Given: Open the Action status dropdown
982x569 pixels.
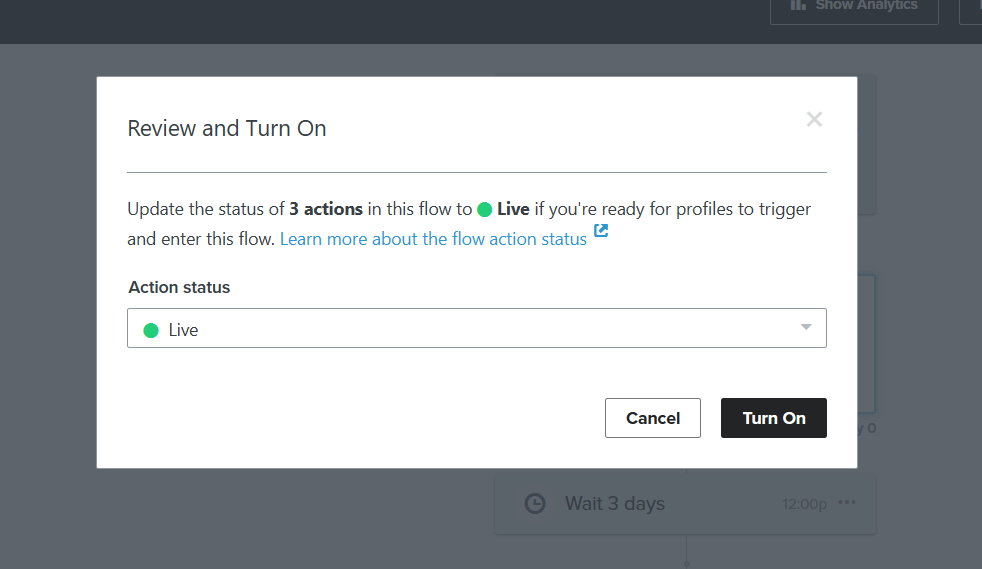Looking at the screenshot, I should click(477, 328).
